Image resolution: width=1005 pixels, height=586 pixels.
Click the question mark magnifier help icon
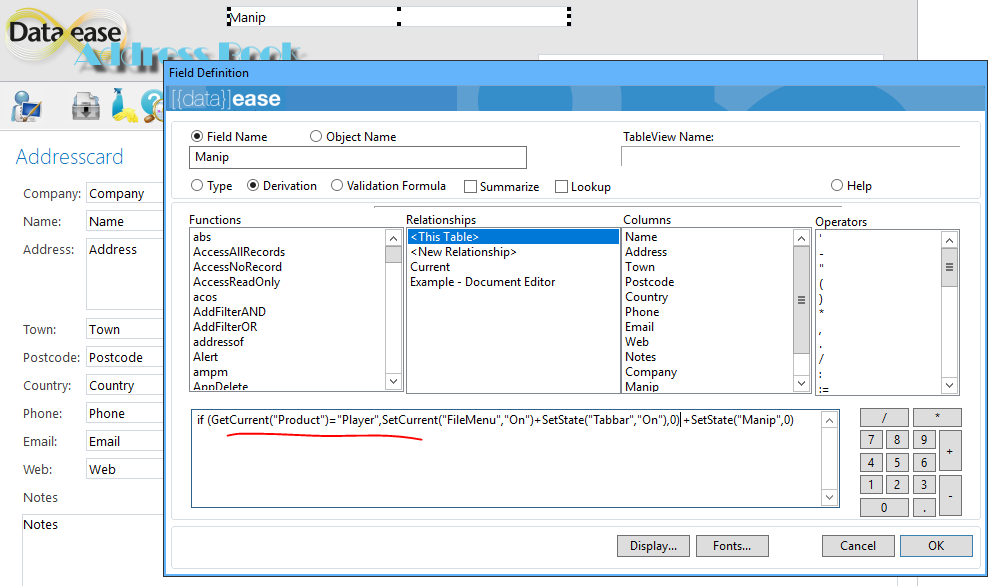[x=154, y=106]
